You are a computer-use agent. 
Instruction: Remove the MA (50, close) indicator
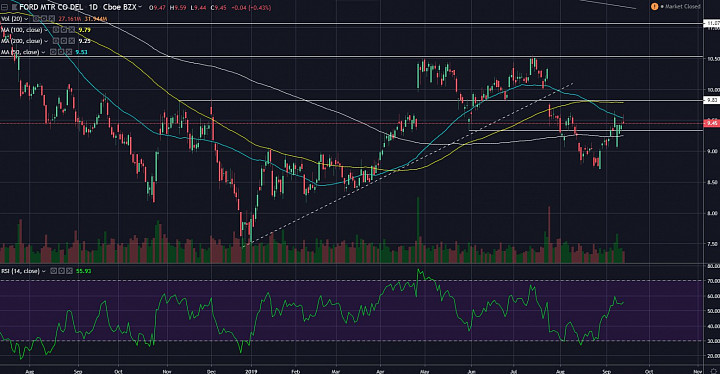(69, 52)
